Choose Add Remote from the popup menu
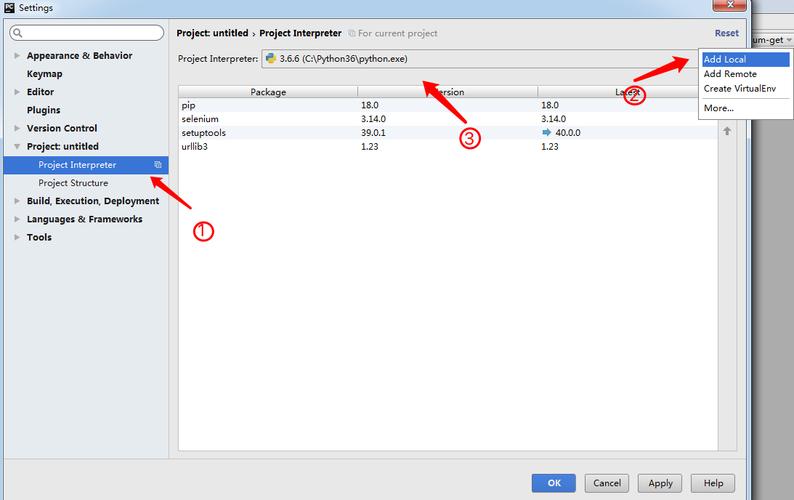Viewport: 794px width, 500px height. [x=730, y=74]
